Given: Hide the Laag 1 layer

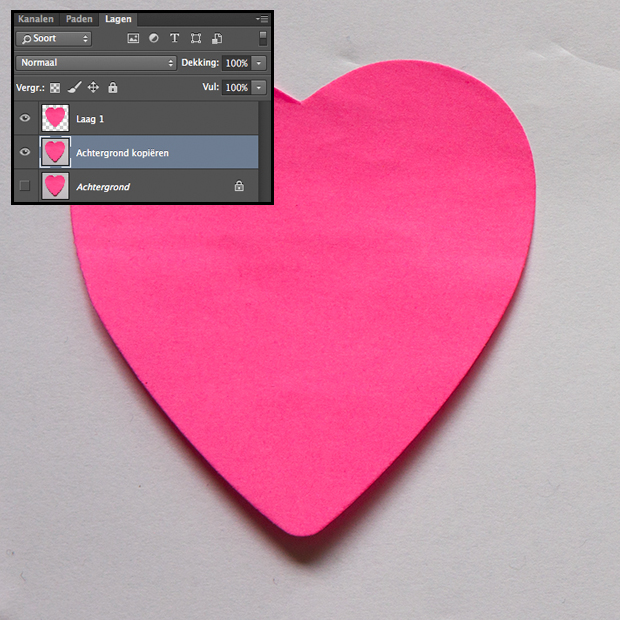Looking at the screenshot, I should (25, 118).
